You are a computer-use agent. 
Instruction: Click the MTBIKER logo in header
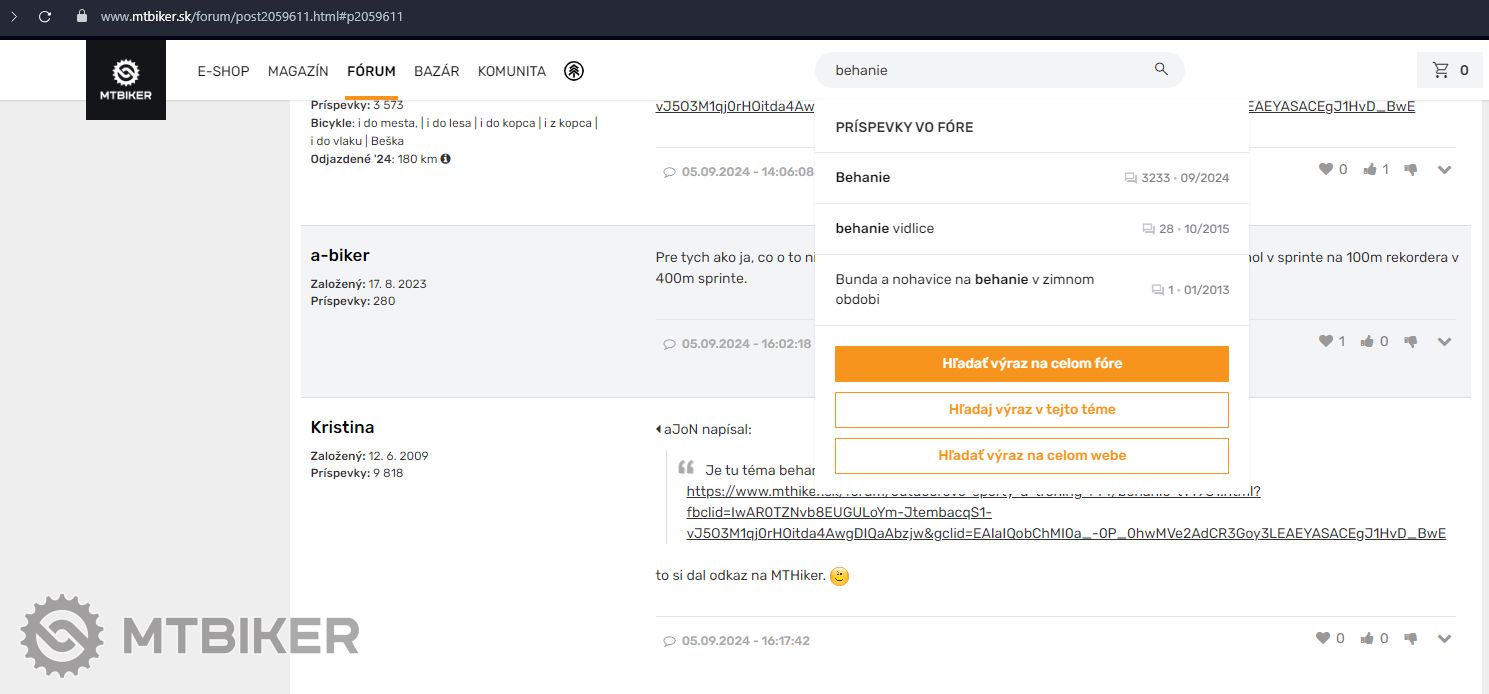pyautogui.click(x=126, y=80)
